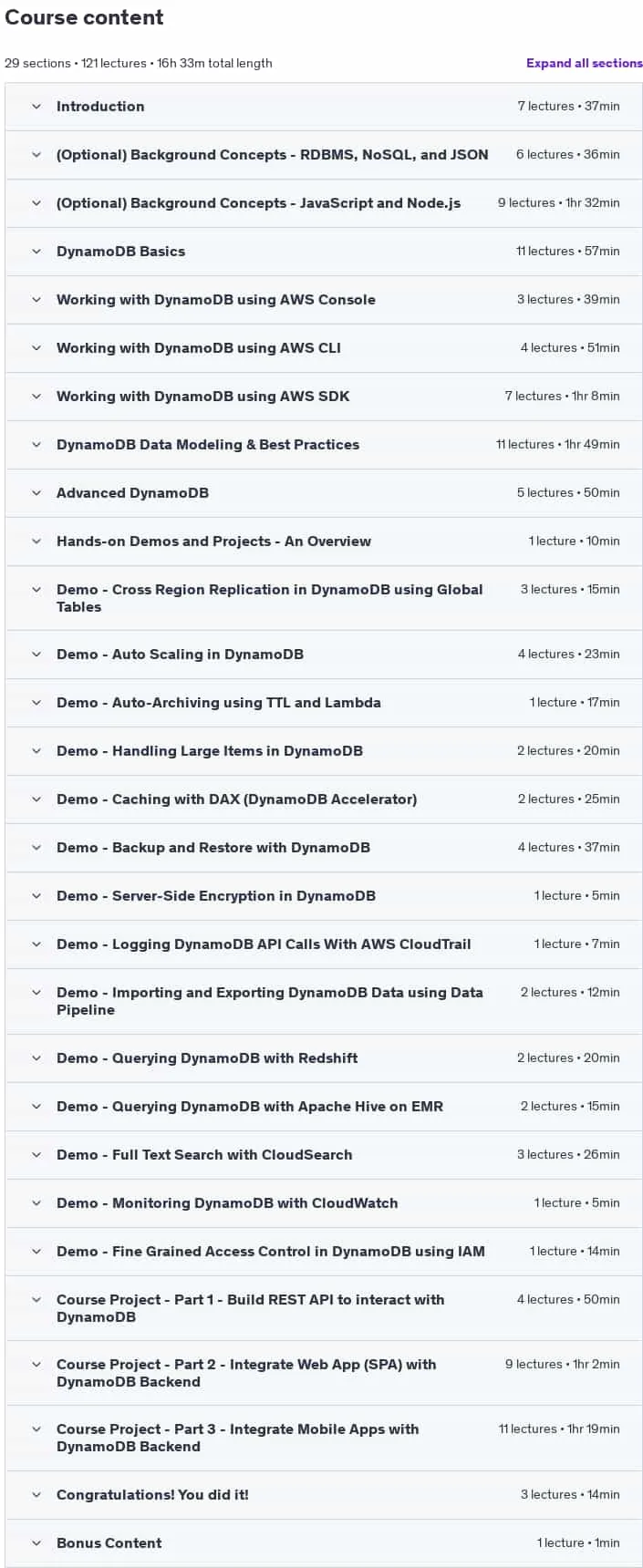Expand DynamoDB Basics section chevron
The height and width of the screenshot is (1568, 643).
coord(36,252)
